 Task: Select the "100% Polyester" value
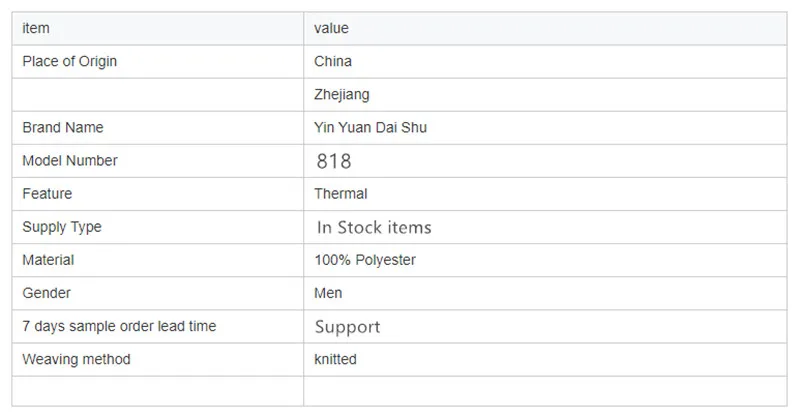(365, 260)
